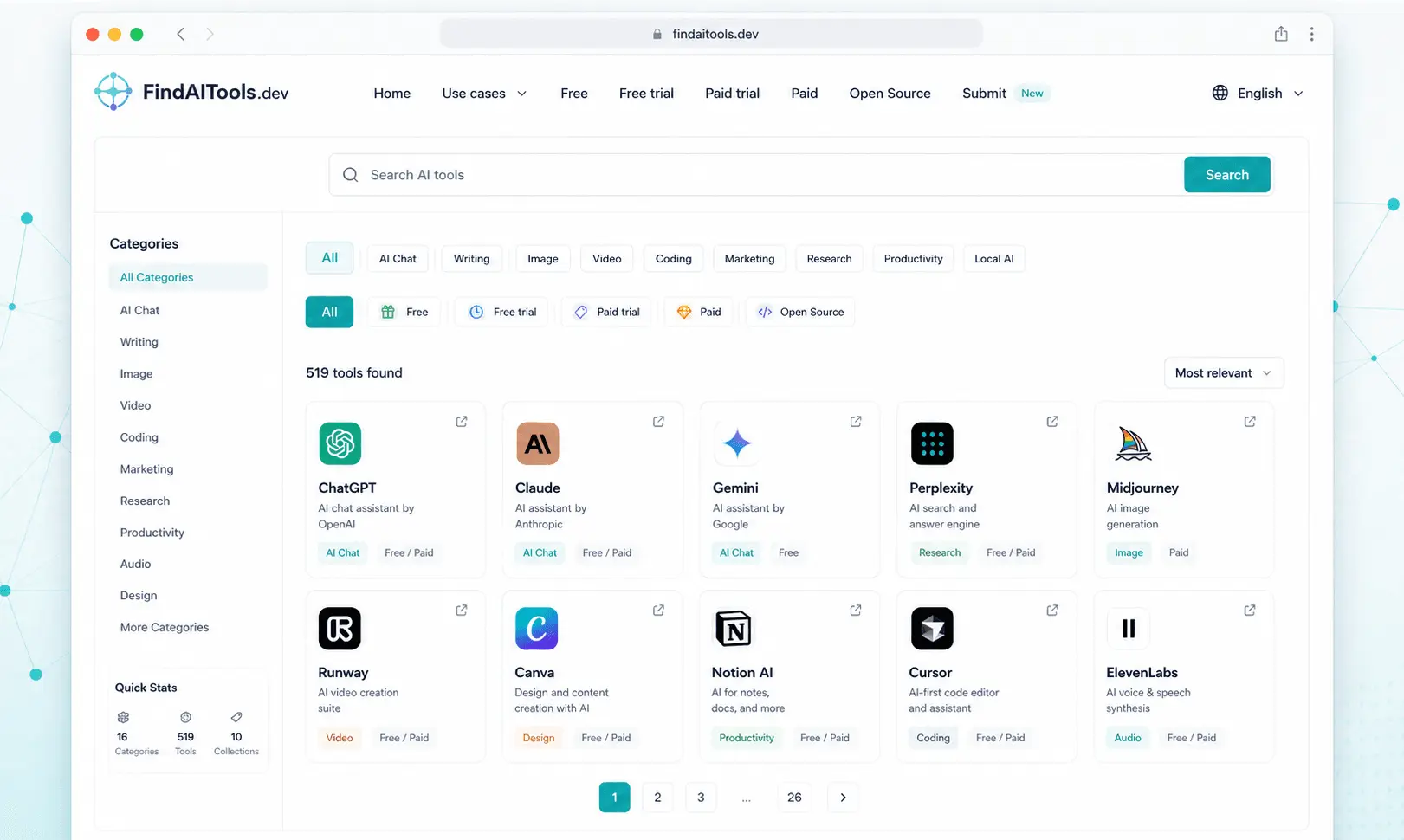Open Claude external link icon
1404x840 pixels.
(658, 422)
